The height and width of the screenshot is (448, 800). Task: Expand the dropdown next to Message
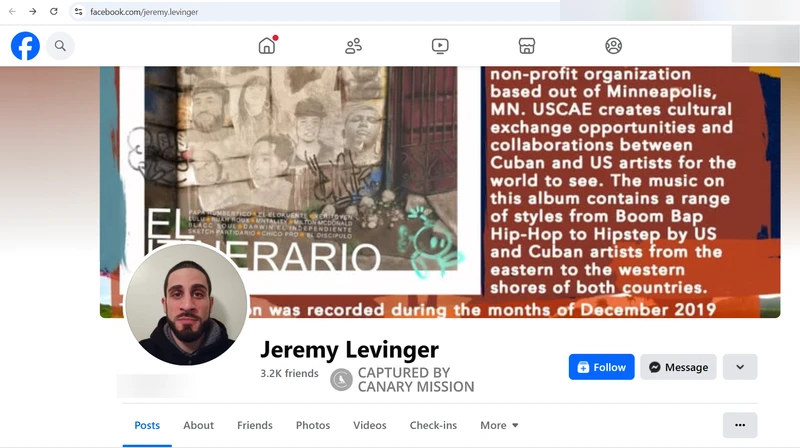(740, 367)
